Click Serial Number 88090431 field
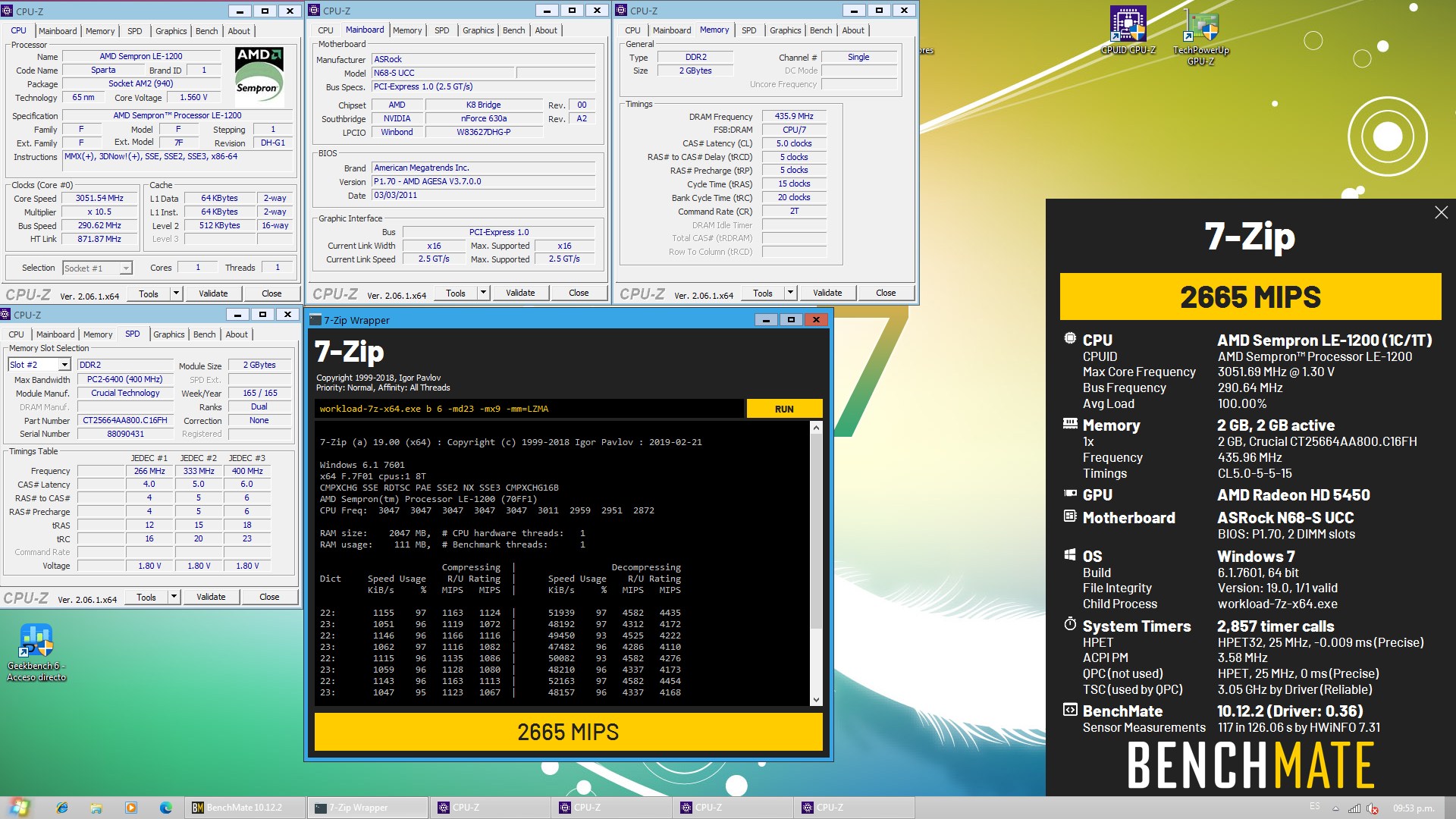Viewport: 1456px width, 819px height. tap(125, 434)
